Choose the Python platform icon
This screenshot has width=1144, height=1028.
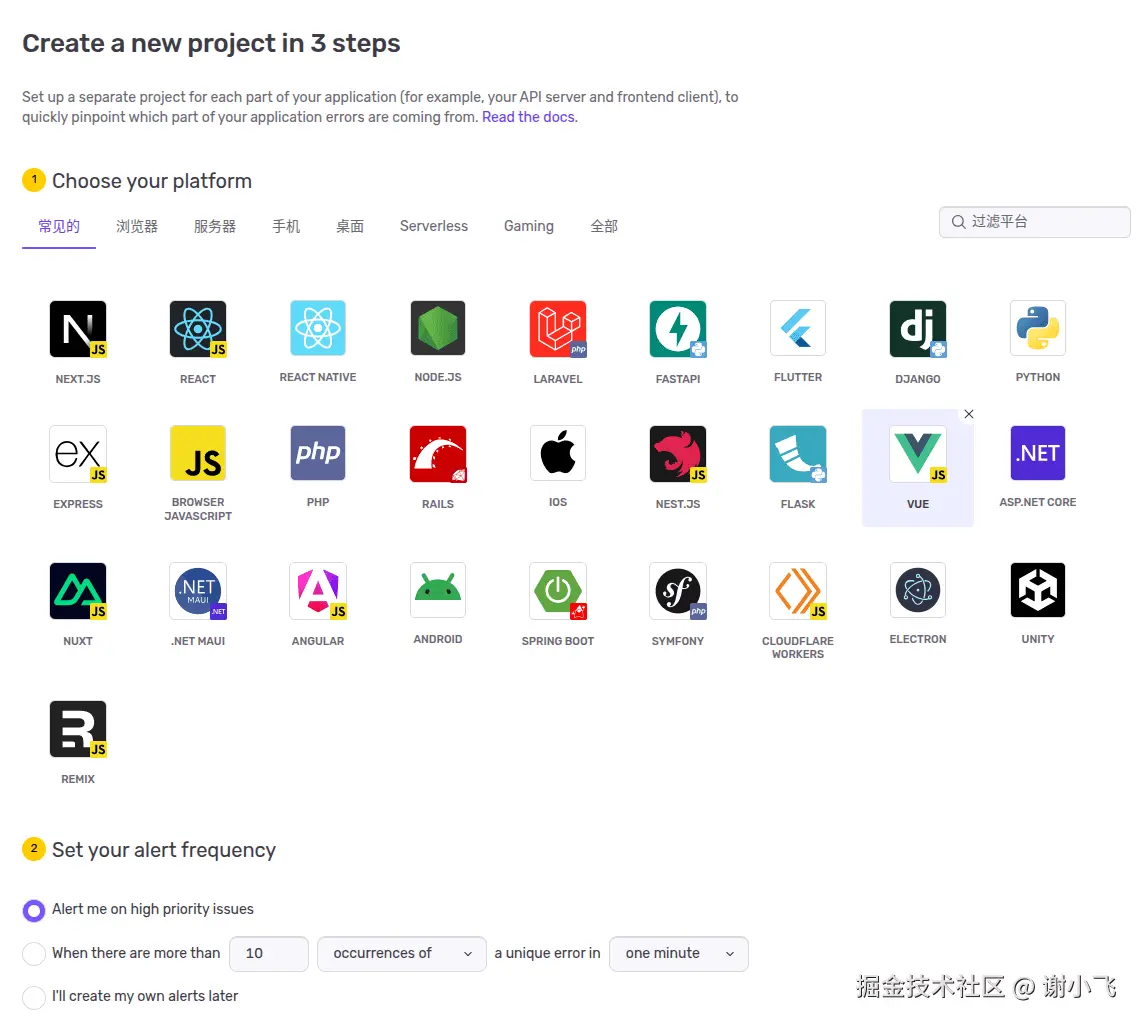tap(1037, 328)
